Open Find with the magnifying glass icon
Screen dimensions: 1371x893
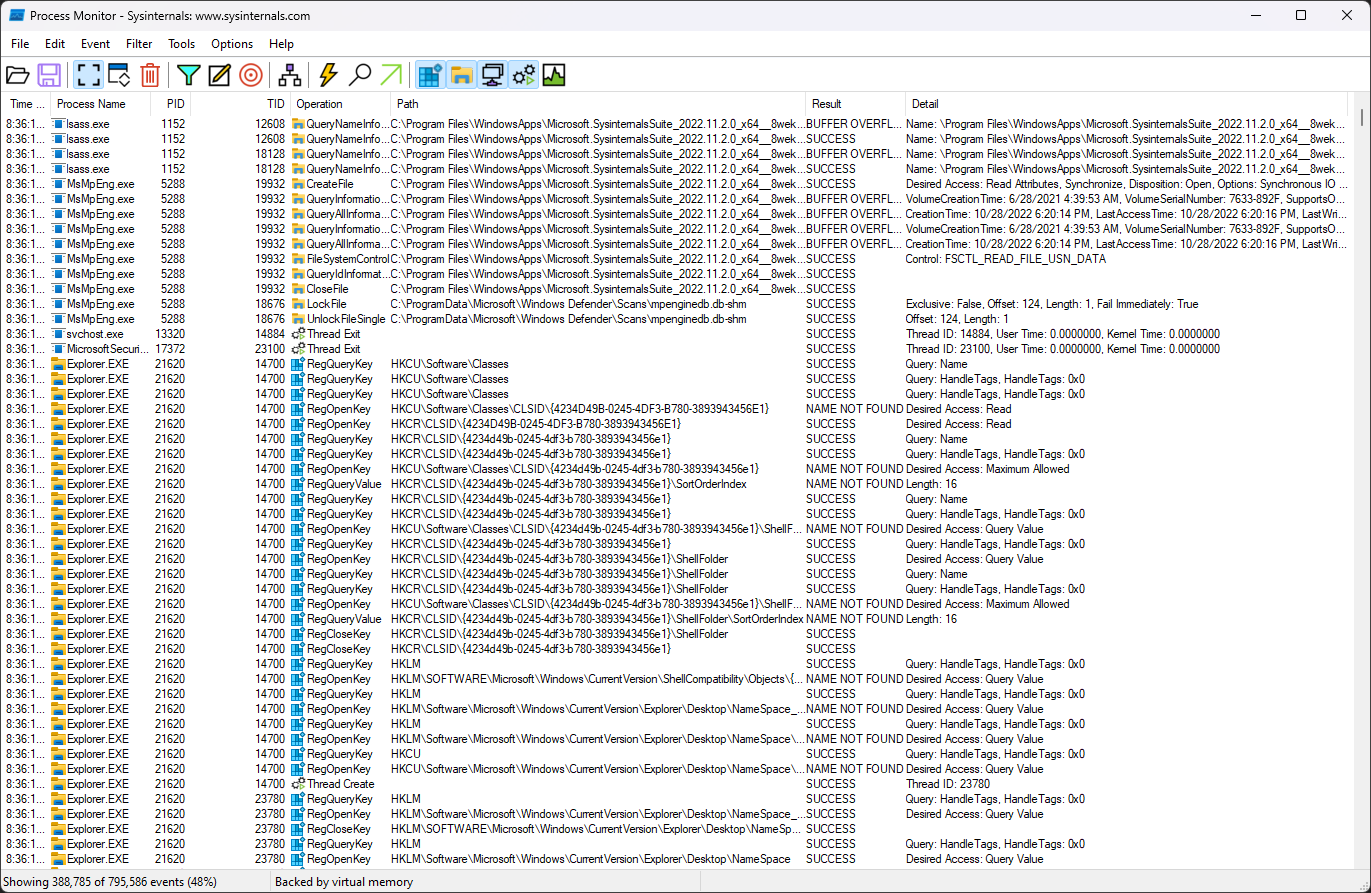click(x=360, y=75)
